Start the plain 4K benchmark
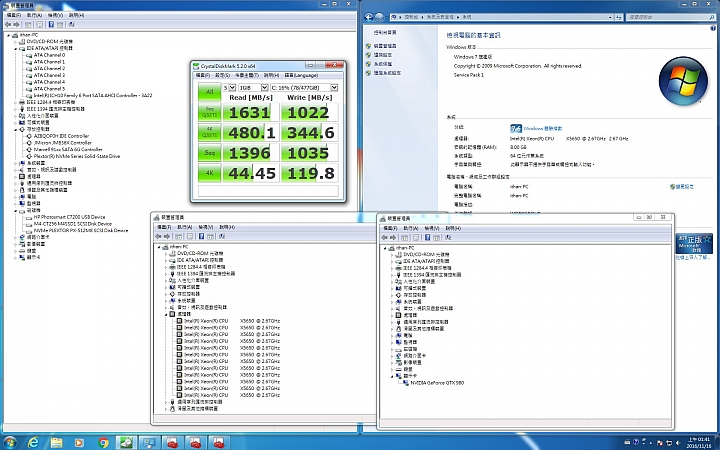 point(209,173)
